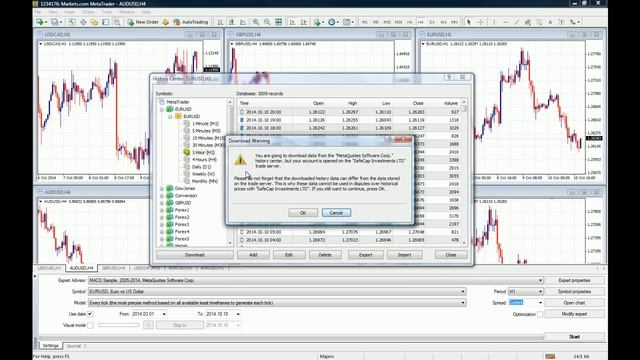
Task: Click the Zoom Out magnifier icon
Action: [x=267, y=22]
